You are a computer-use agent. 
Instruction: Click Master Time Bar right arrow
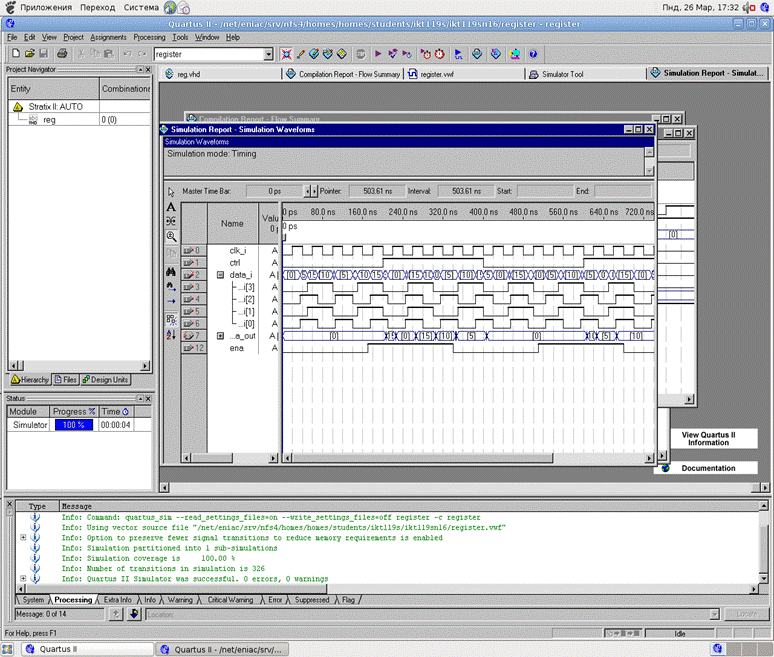[x=314, y=191]
